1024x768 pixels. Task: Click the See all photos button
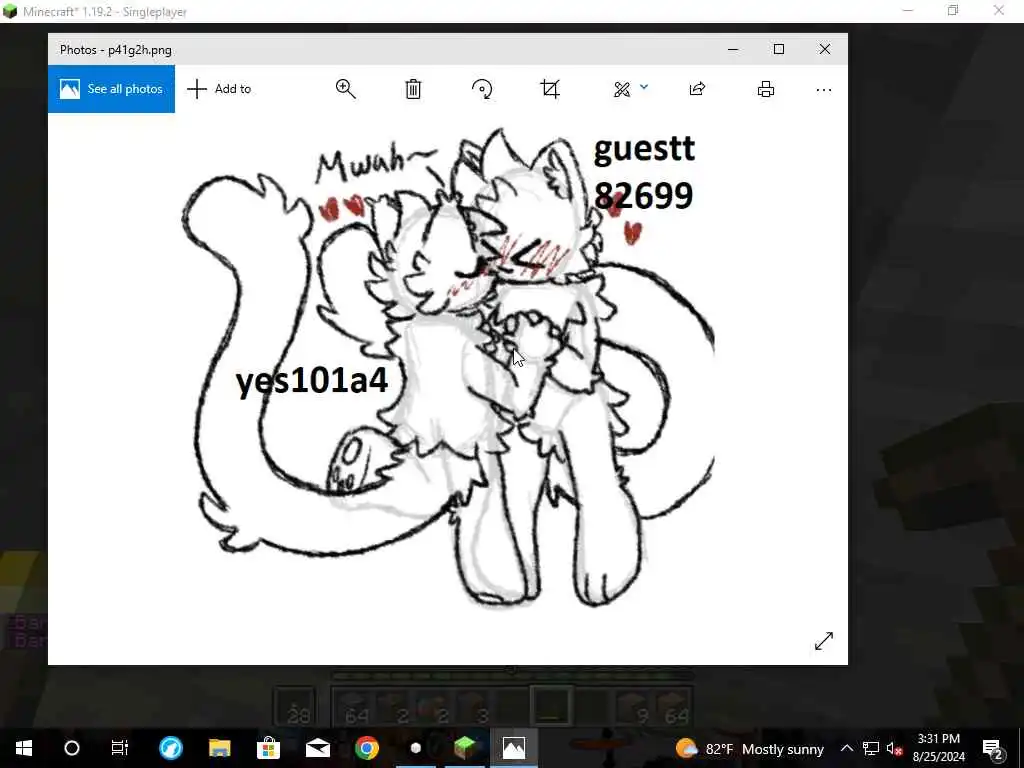point(111,89)
